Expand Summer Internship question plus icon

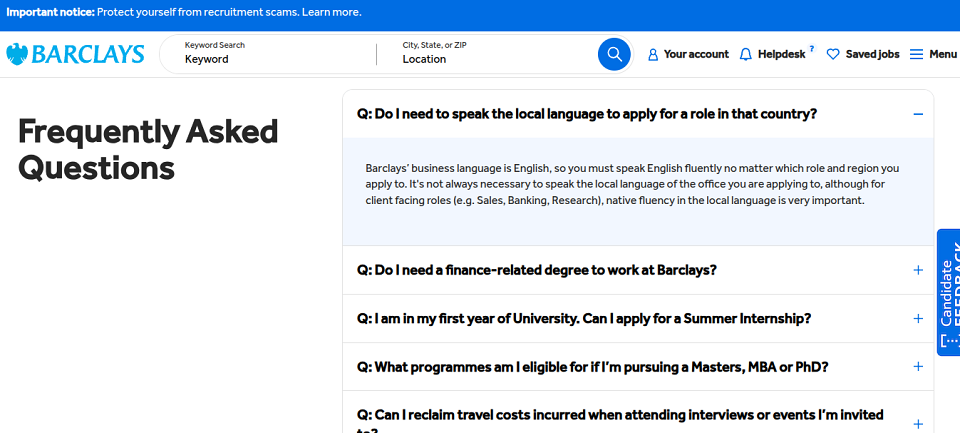click(918, 318)
